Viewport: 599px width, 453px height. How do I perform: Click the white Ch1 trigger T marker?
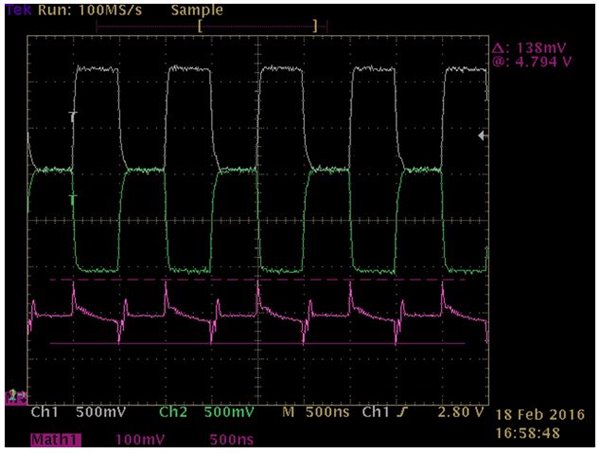[72, 116]
